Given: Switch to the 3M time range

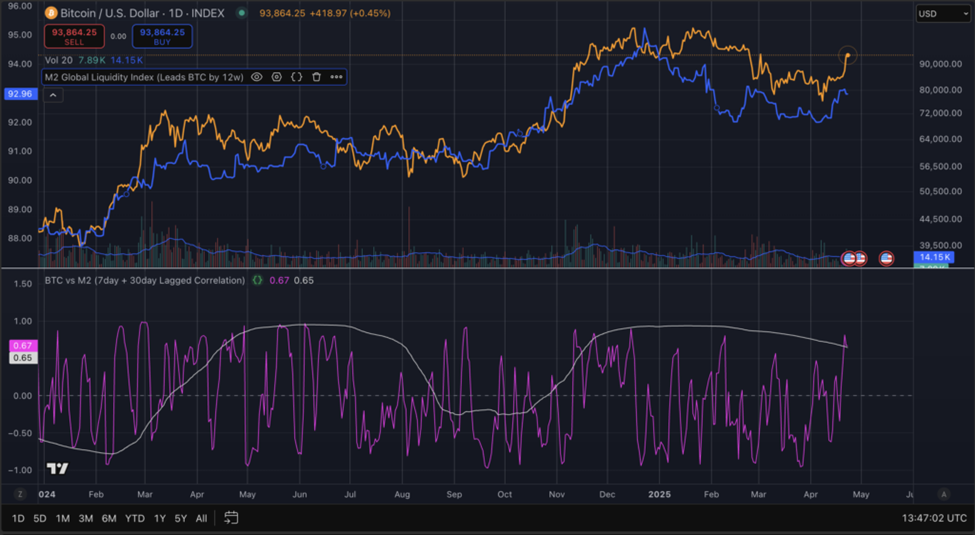Looking at the screenshot, I should click(x=85, y=518).
